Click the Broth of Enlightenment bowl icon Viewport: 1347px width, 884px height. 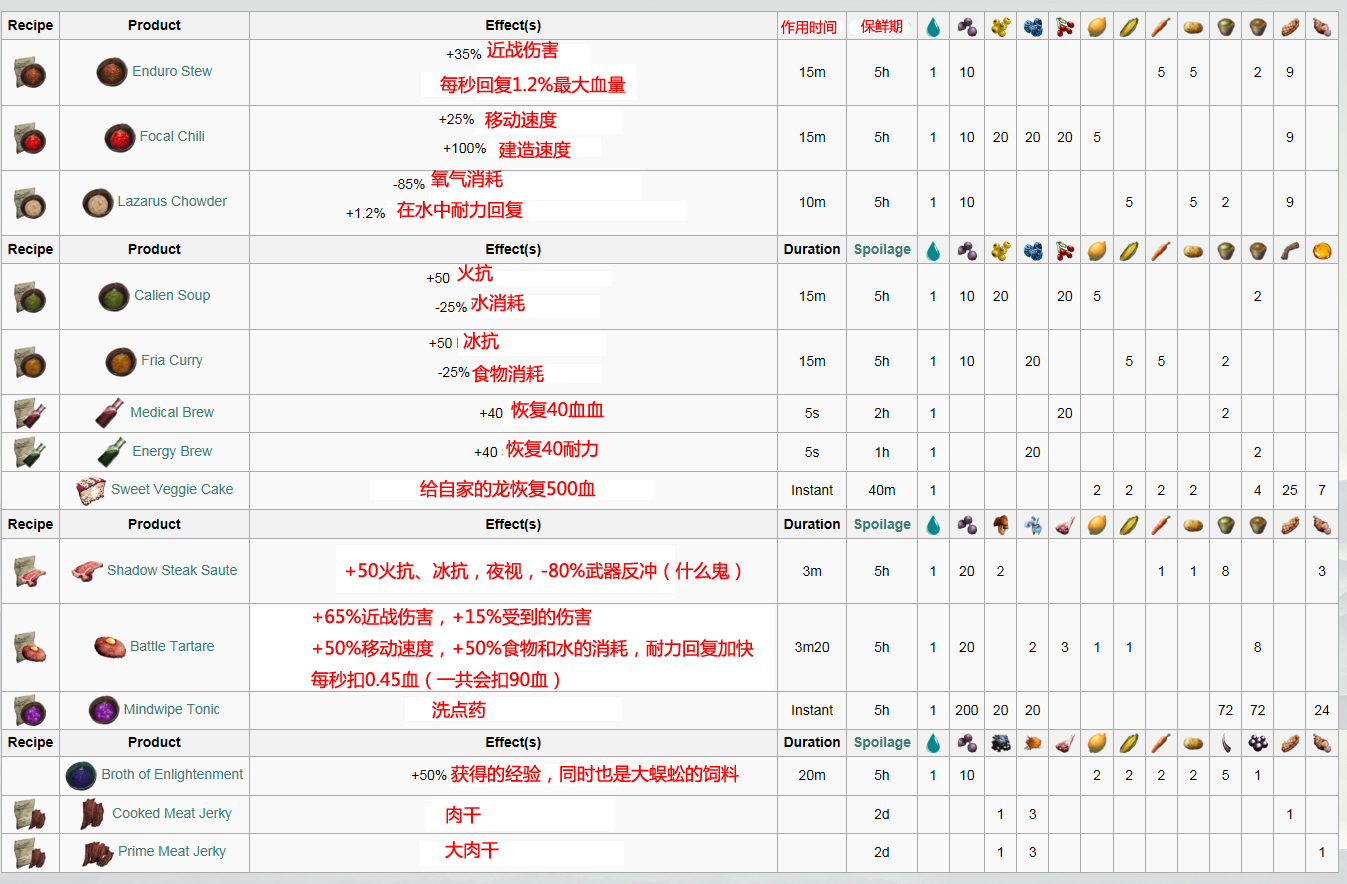pos(81,775)
